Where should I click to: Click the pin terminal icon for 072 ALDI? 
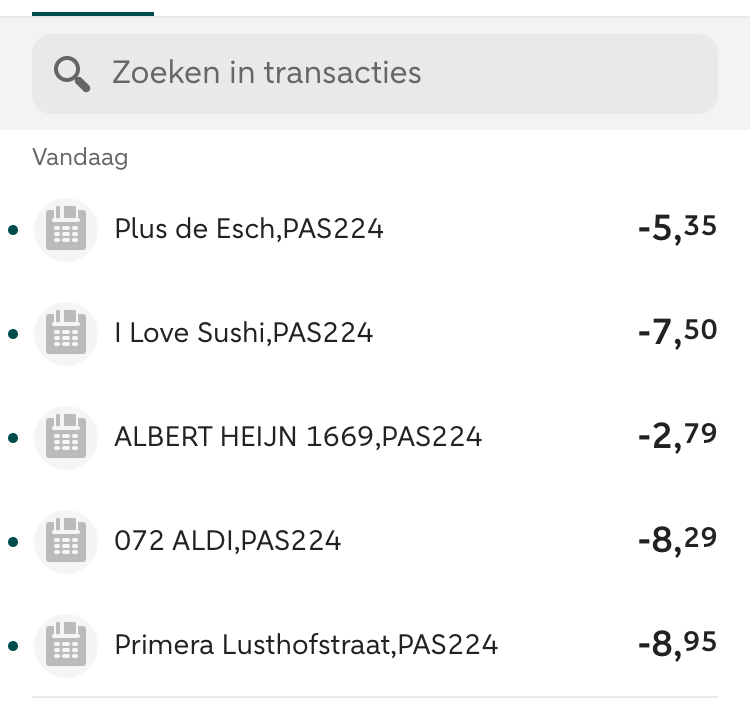point(66,541)
